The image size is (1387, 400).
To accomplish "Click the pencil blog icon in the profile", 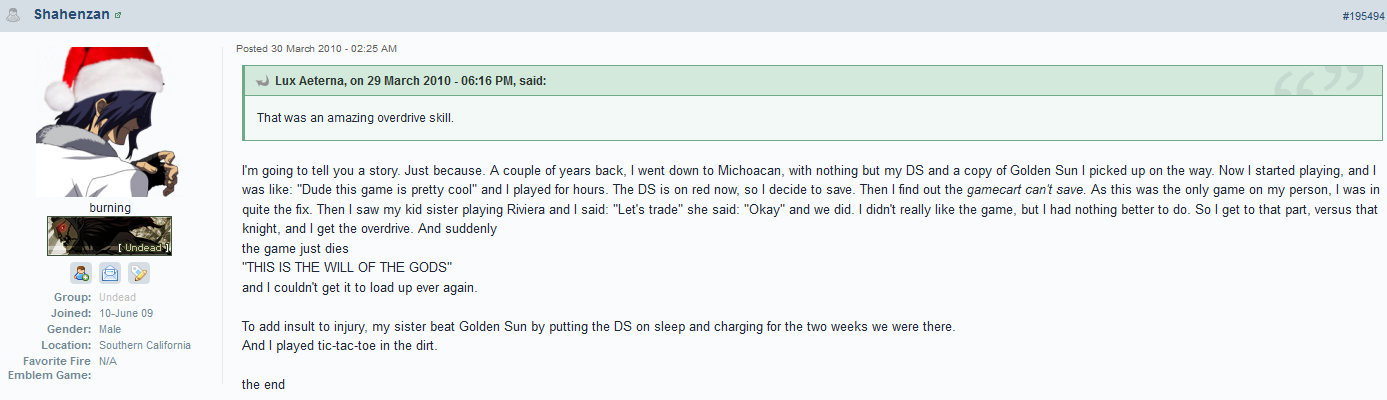I will click(x=139, y=272).
